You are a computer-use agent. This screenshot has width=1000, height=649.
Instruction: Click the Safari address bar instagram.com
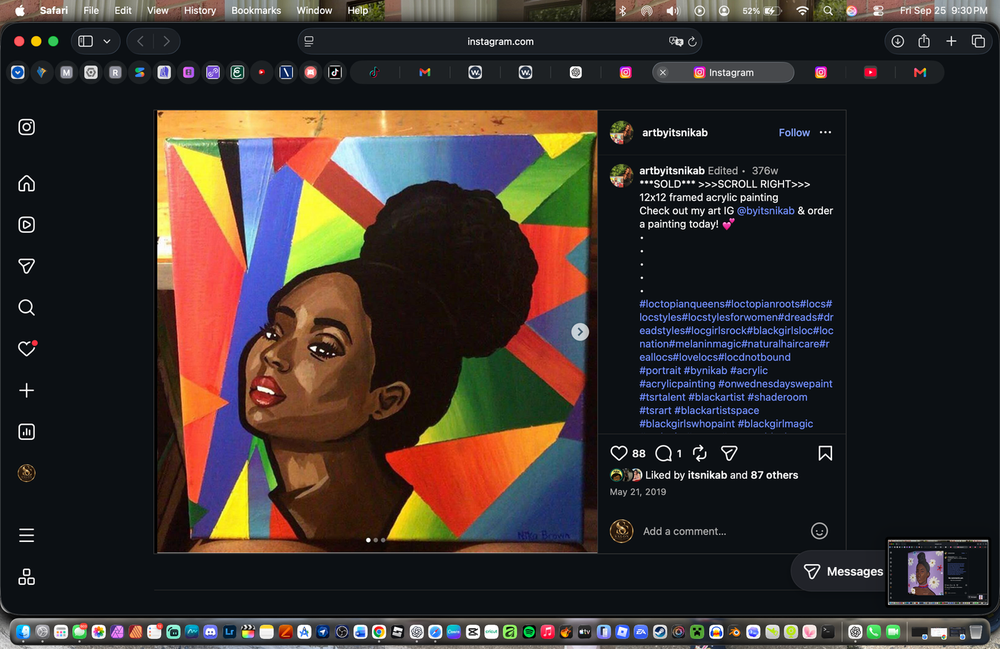[x=500, y=41]
